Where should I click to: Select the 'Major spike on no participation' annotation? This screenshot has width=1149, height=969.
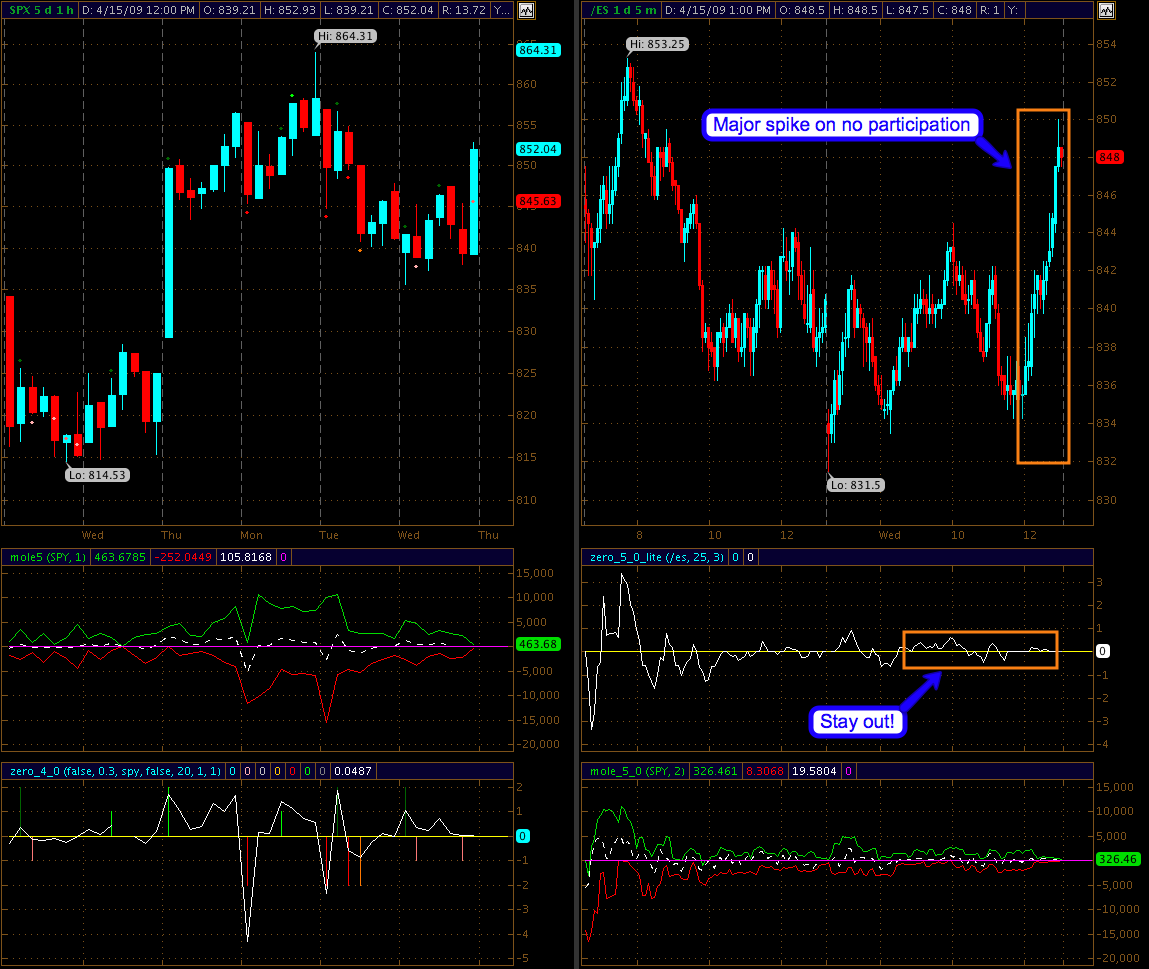[840, 124]
